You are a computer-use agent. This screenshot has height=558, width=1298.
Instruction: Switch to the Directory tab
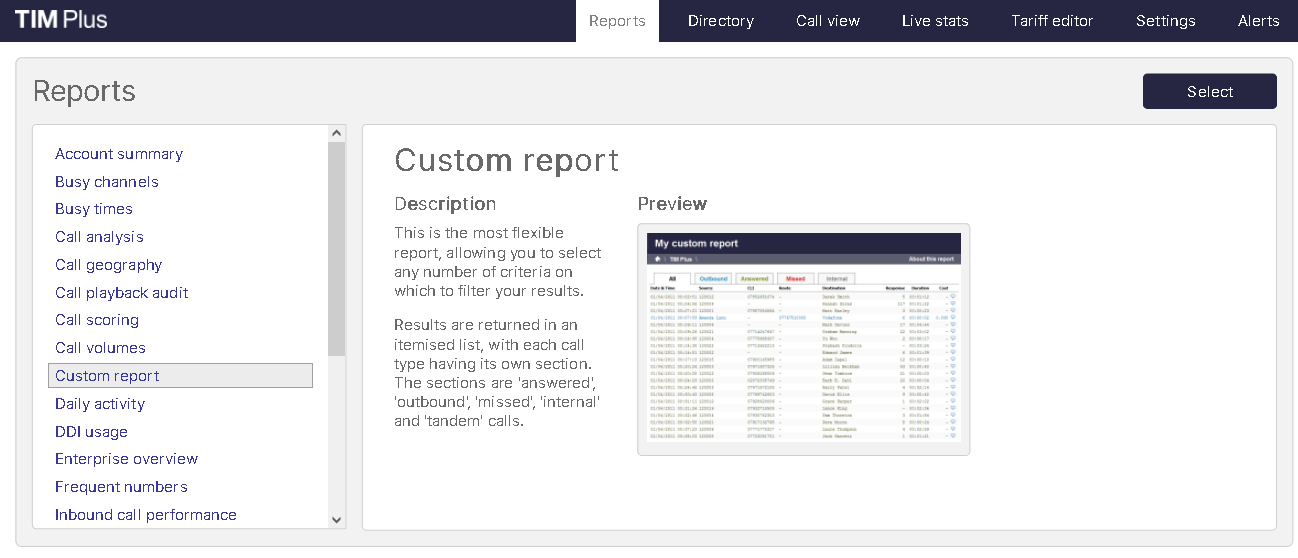point(720,21)
